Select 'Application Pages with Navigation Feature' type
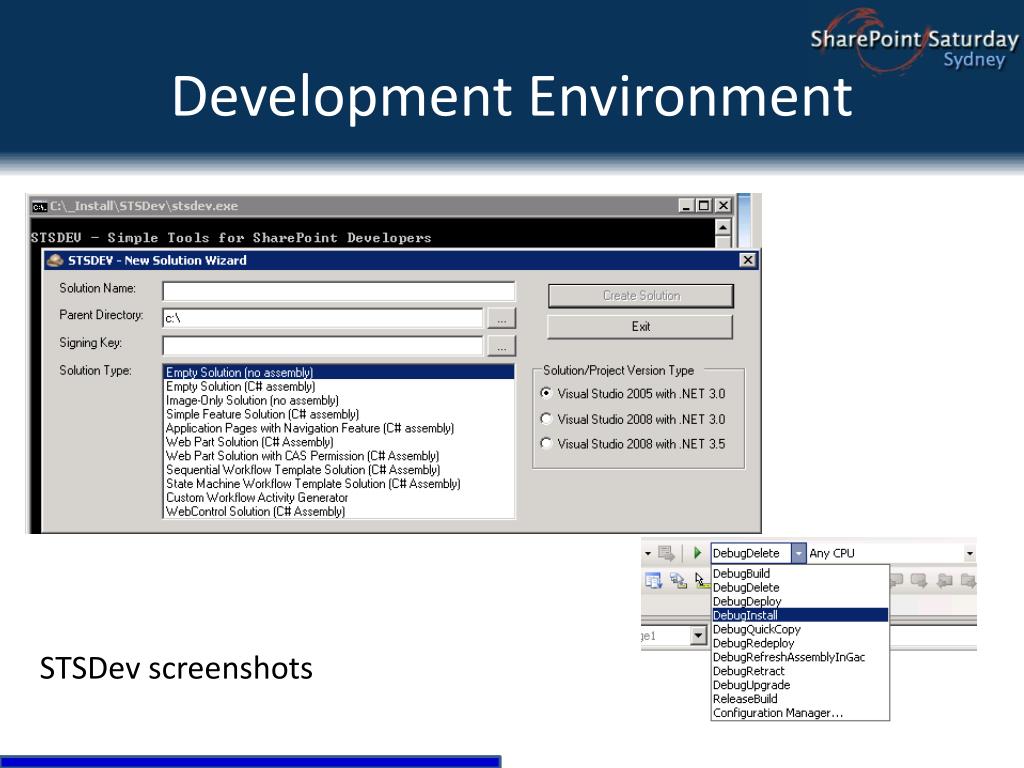The height and width of the screenshot is (768, 1024). (338, 428)
